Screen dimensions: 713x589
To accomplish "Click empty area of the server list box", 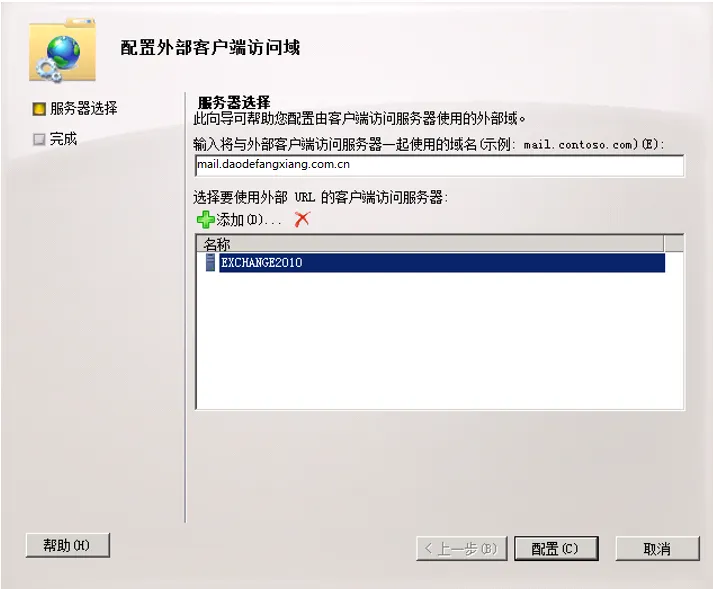I will 439,341.
